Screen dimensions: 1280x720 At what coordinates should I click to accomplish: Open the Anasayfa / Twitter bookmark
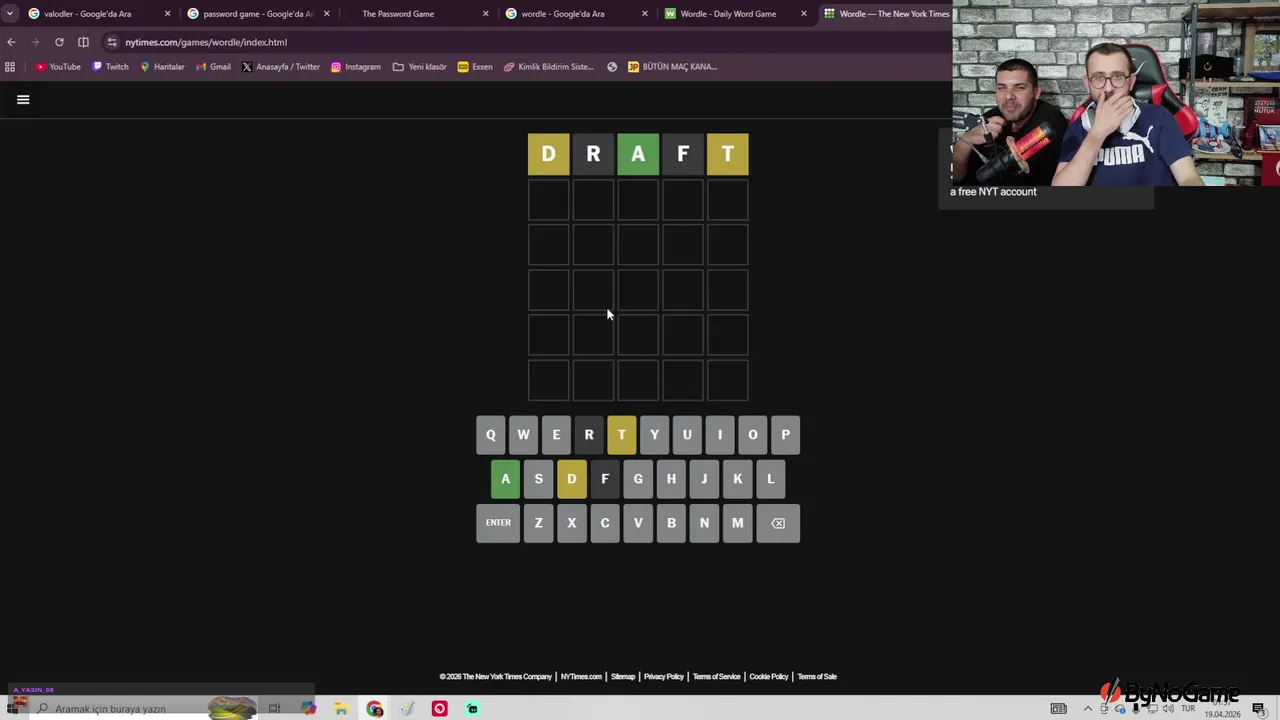[x=281, y=67]
